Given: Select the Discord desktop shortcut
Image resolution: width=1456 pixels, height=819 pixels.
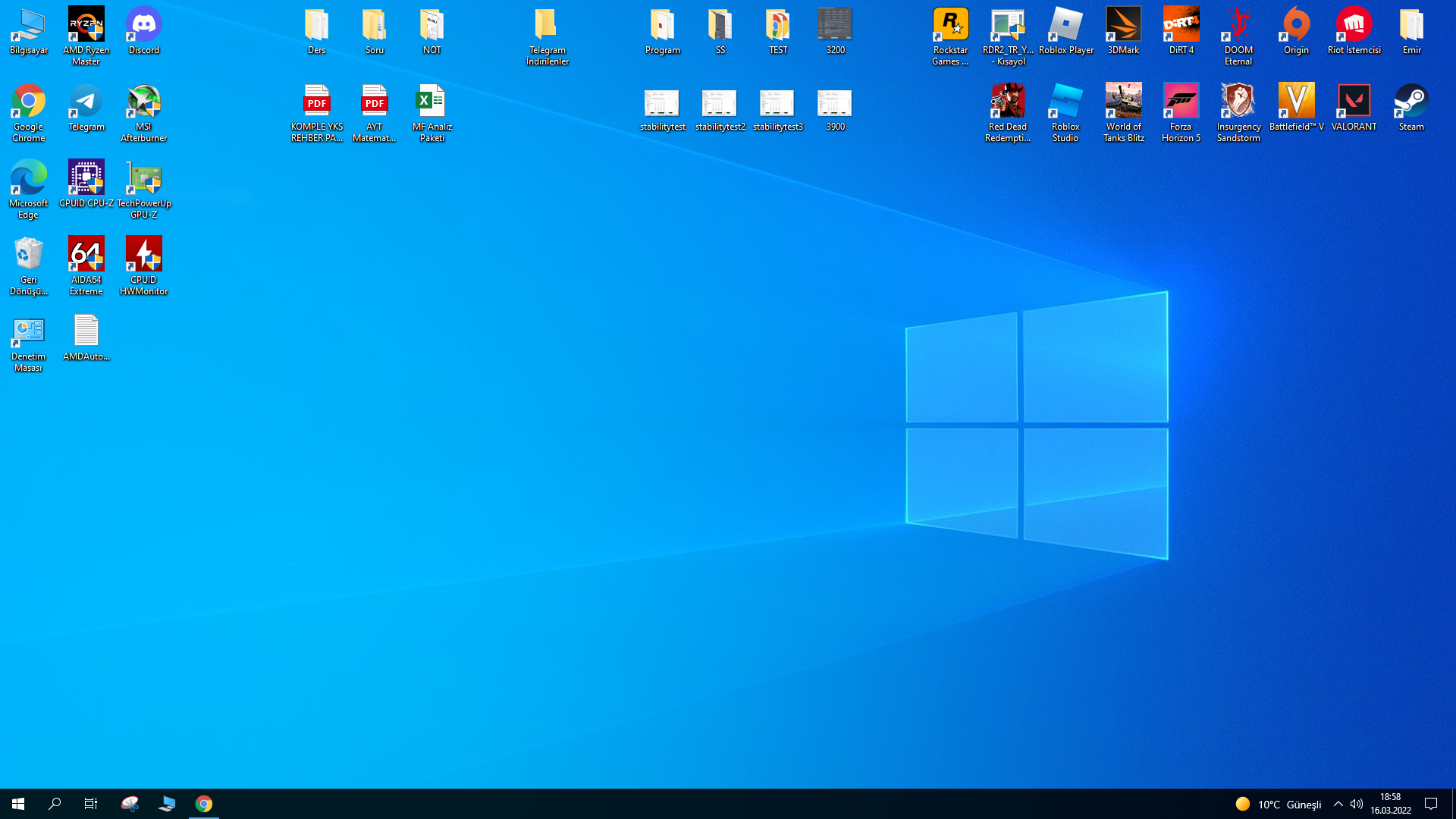Looking at the screenshot, I should 144,32.
